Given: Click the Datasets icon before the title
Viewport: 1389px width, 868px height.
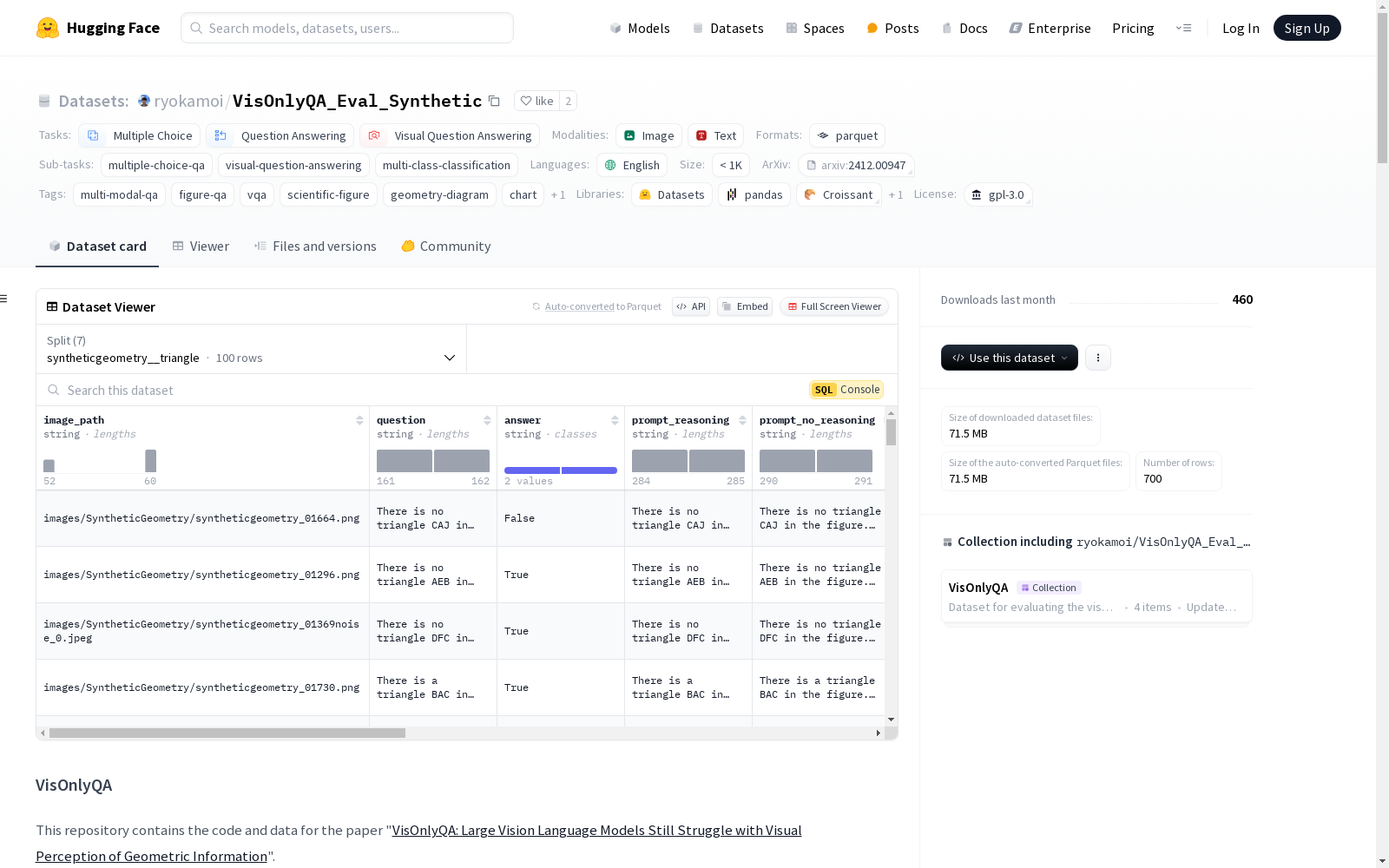Looking at the screenshot, I should (x=44, y=101).
